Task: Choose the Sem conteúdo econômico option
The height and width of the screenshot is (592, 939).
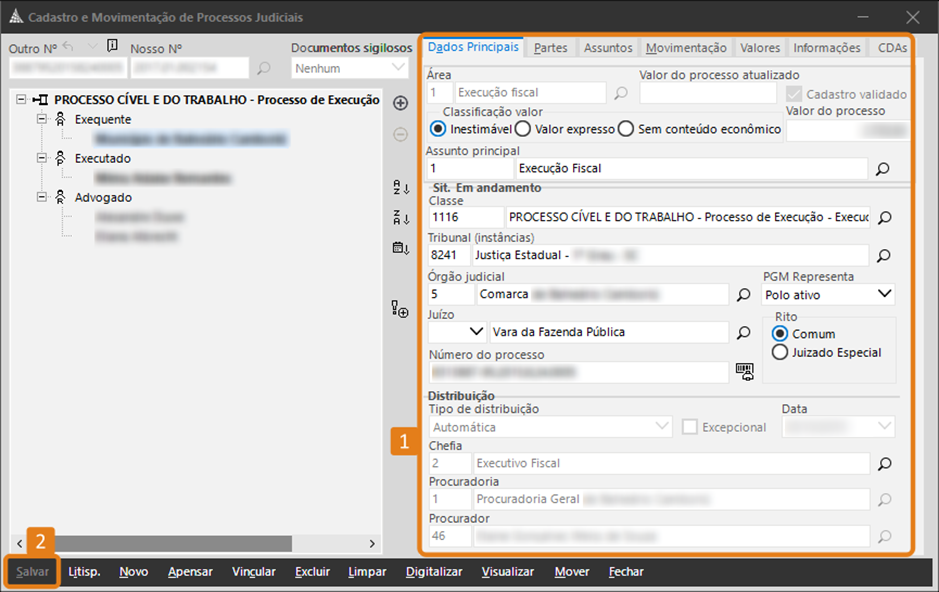Action: point(626,128)
